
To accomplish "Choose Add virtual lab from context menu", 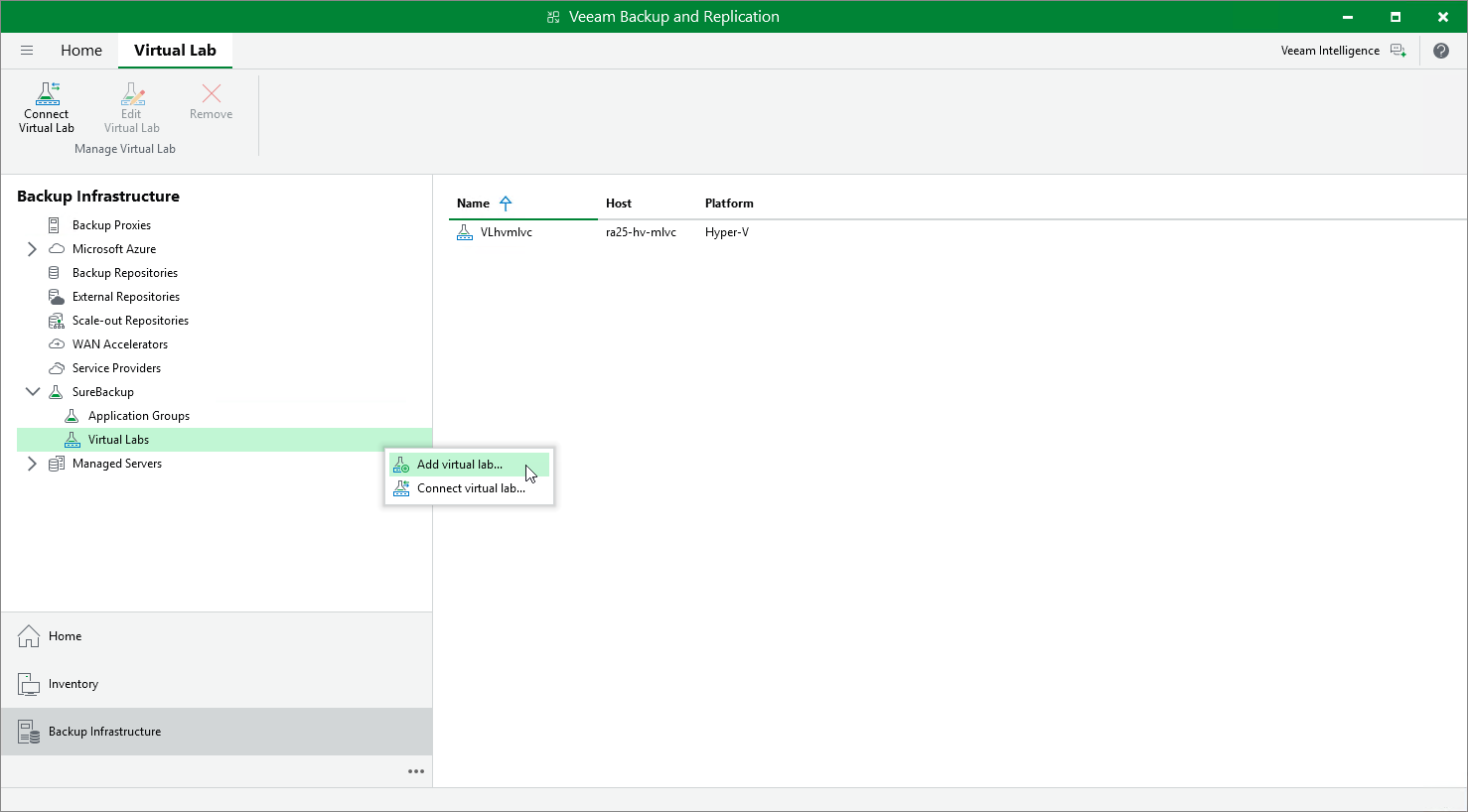I will tap(469, 465).
